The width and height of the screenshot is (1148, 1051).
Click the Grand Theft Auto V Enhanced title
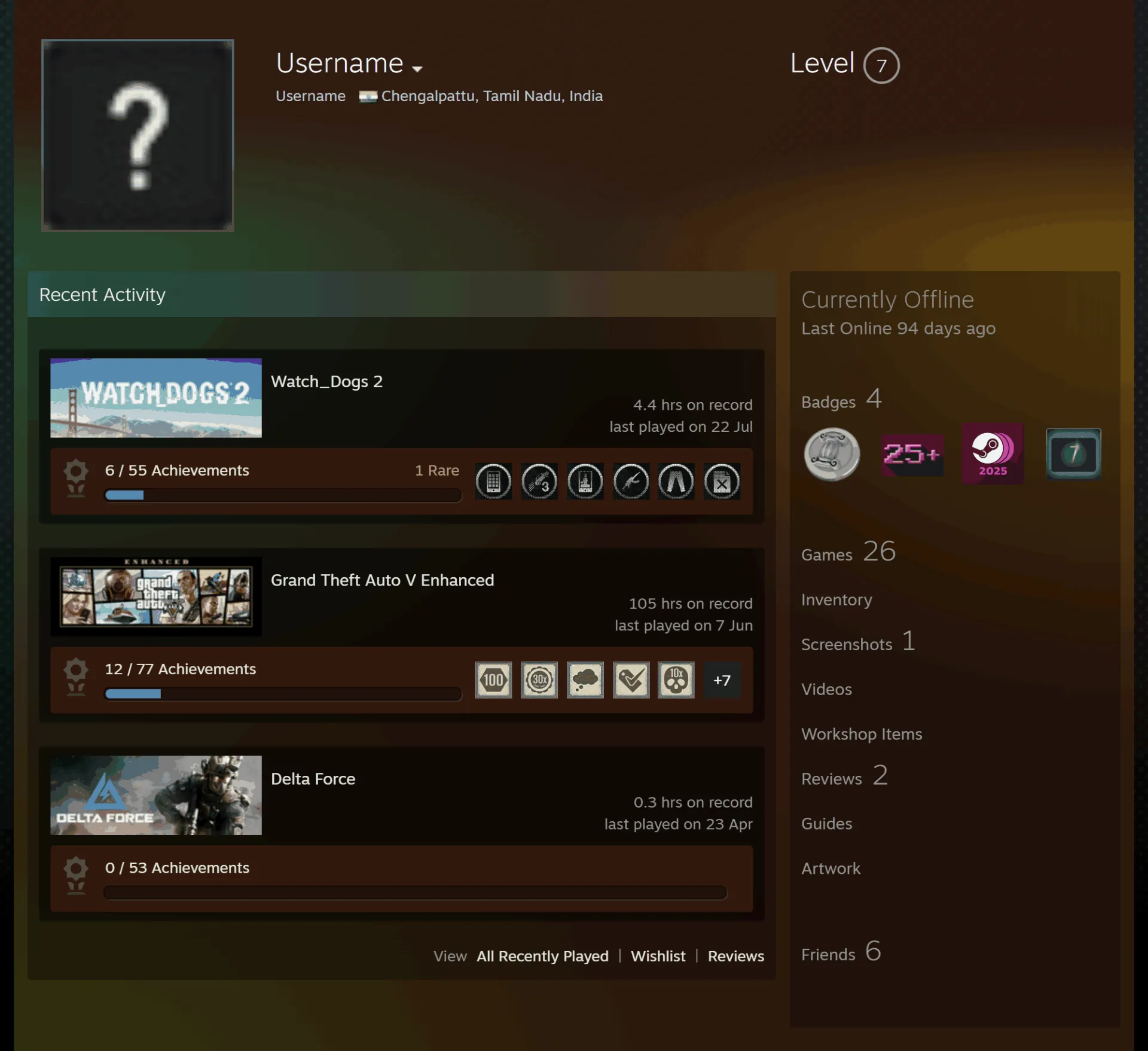tap(382, 580)
